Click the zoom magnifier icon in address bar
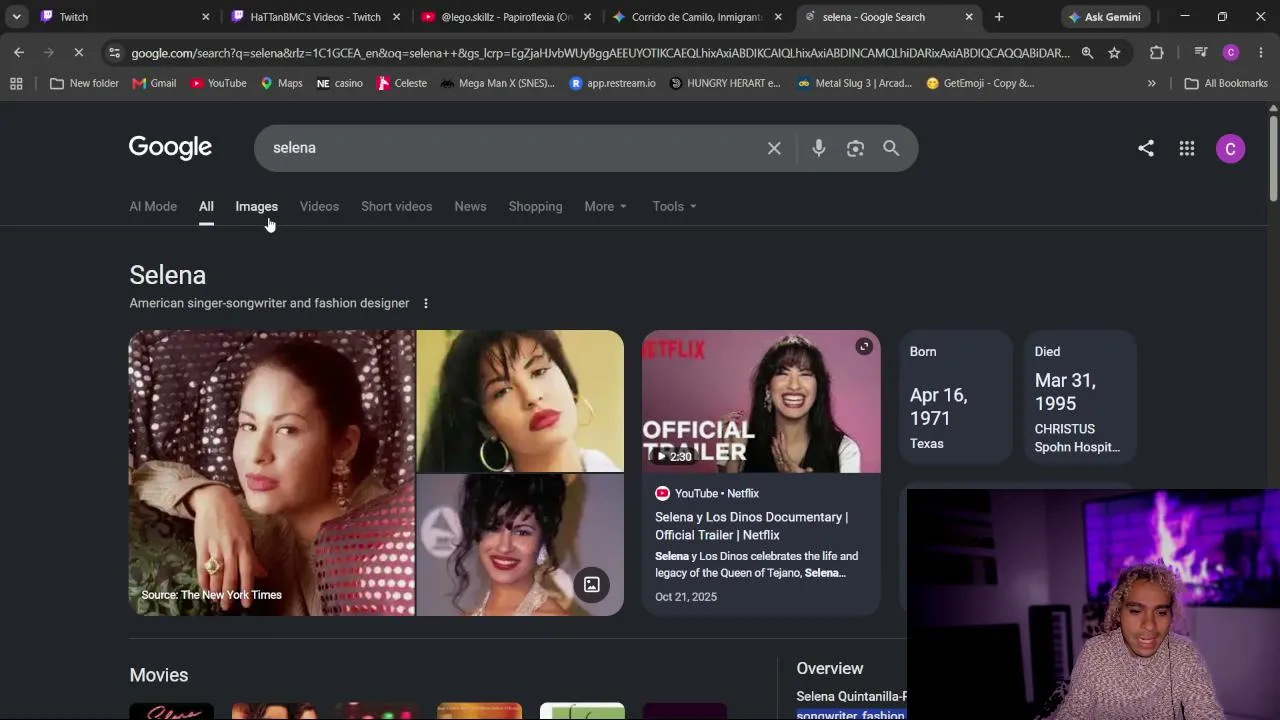 point(1087,53)
